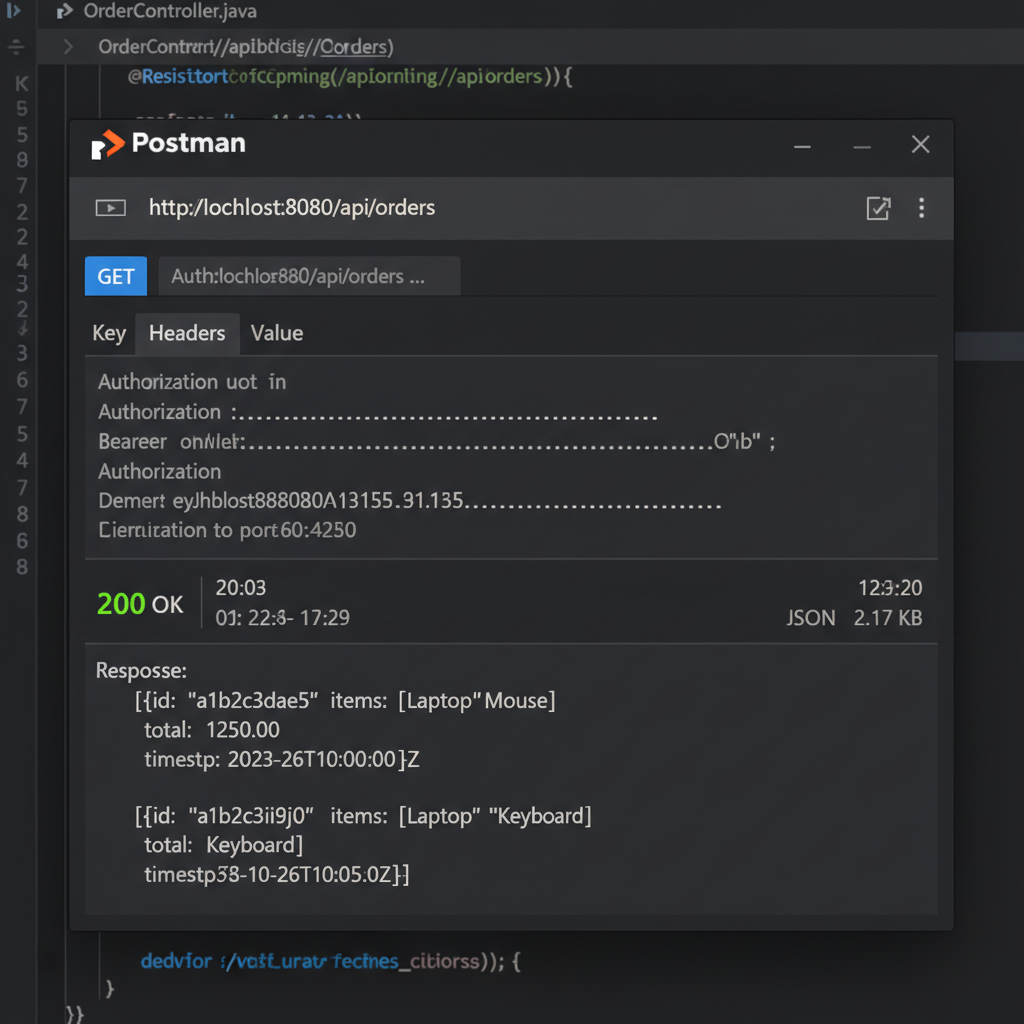Click the timestp: 2023-26T10:00:00 line

pos(281,759)
